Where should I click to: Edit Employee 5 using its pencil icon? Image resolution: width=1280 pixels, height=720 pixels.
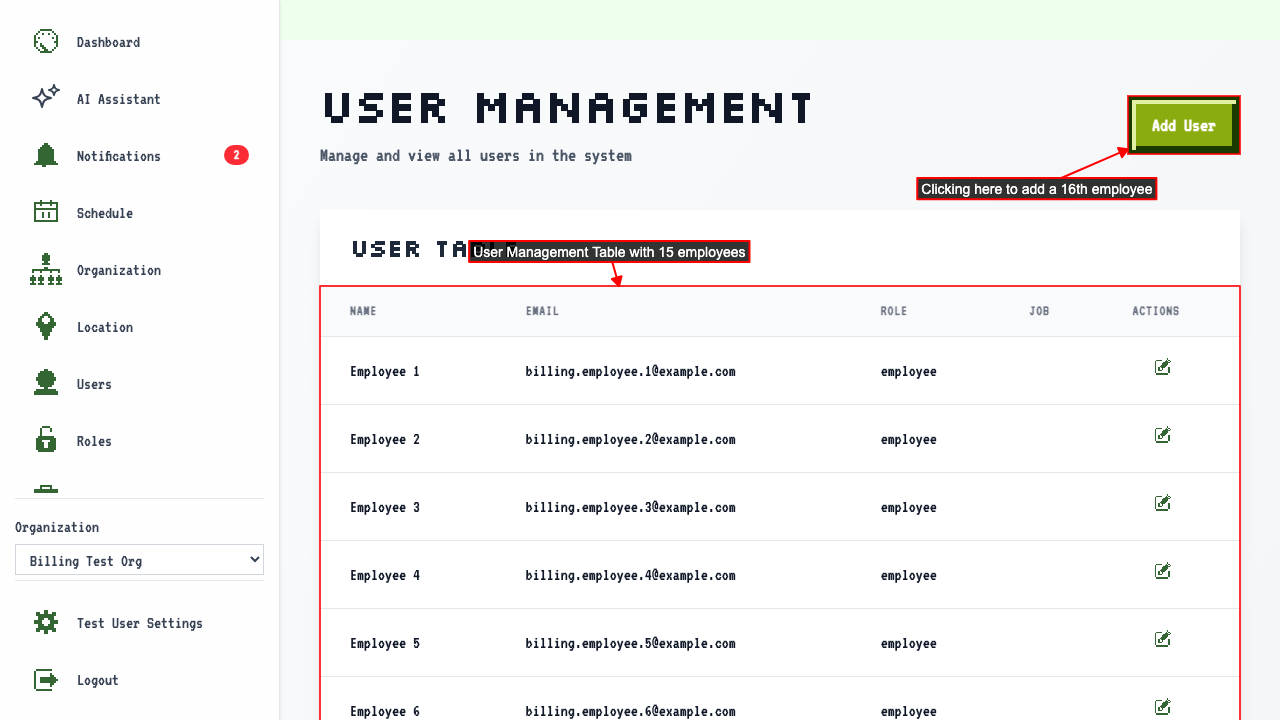pyautogui.click(x=1162, y=640)
